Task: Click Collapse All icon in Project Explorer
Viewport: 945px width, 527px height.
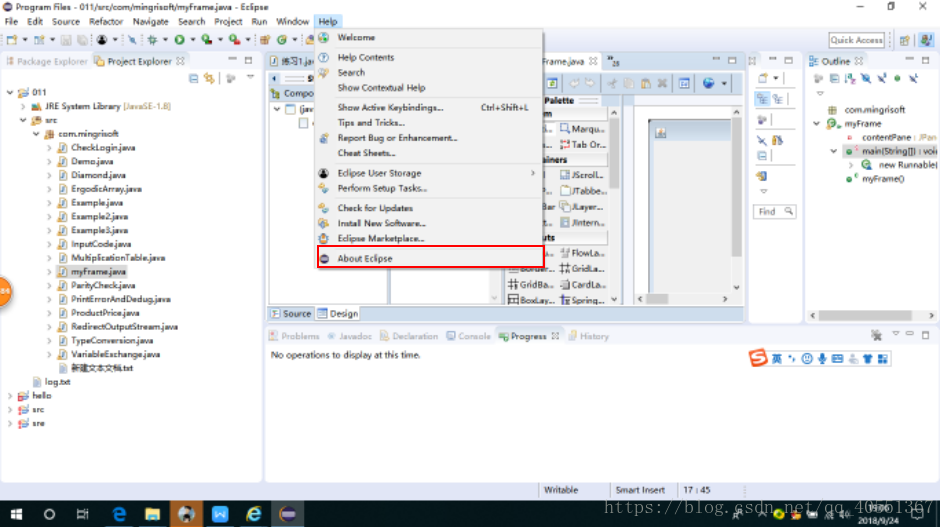Action: pos(193,78)
